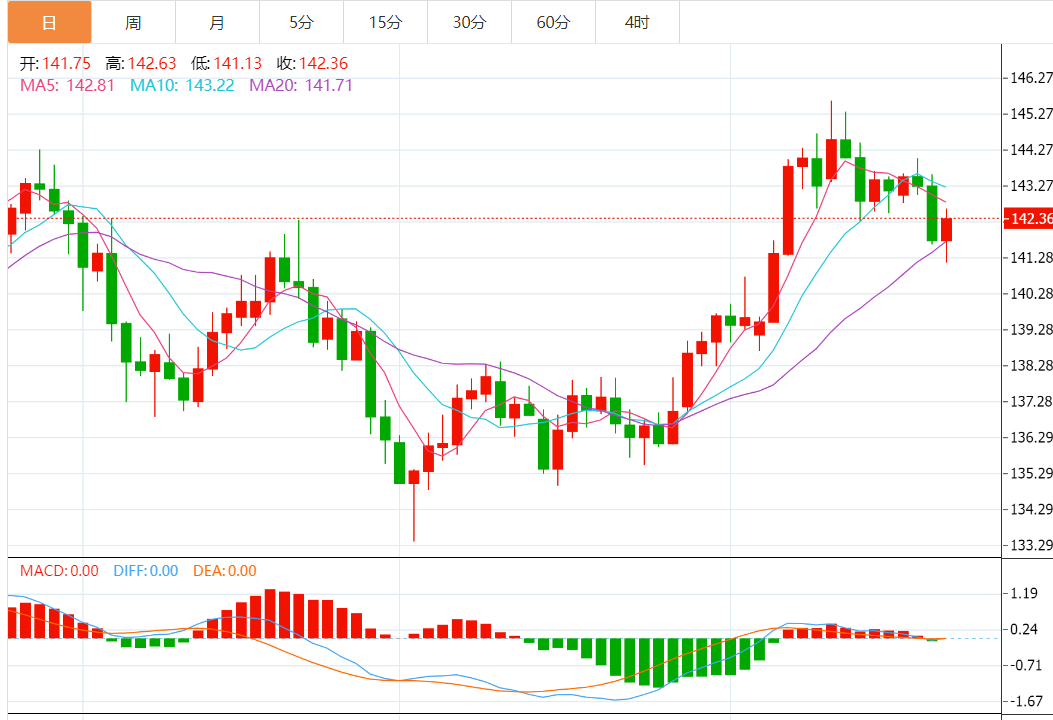Click the 144.27 price axis label
Image resolution: width=1053 pixels, height=720 pixels.
[x=1031, y=149]
